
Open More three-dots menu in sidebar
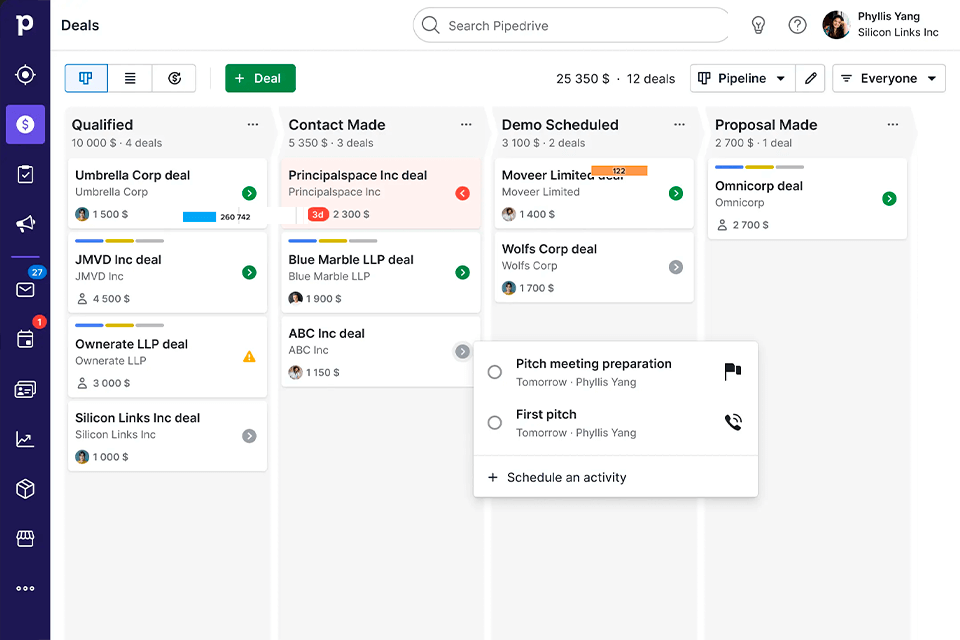click(25, 589)
